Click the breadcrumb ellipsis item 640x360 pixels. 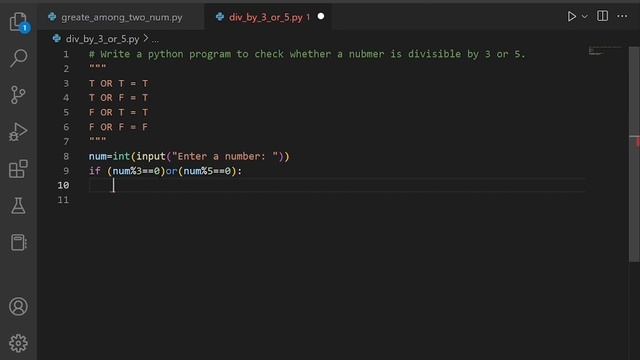click(x=155, y=40)
